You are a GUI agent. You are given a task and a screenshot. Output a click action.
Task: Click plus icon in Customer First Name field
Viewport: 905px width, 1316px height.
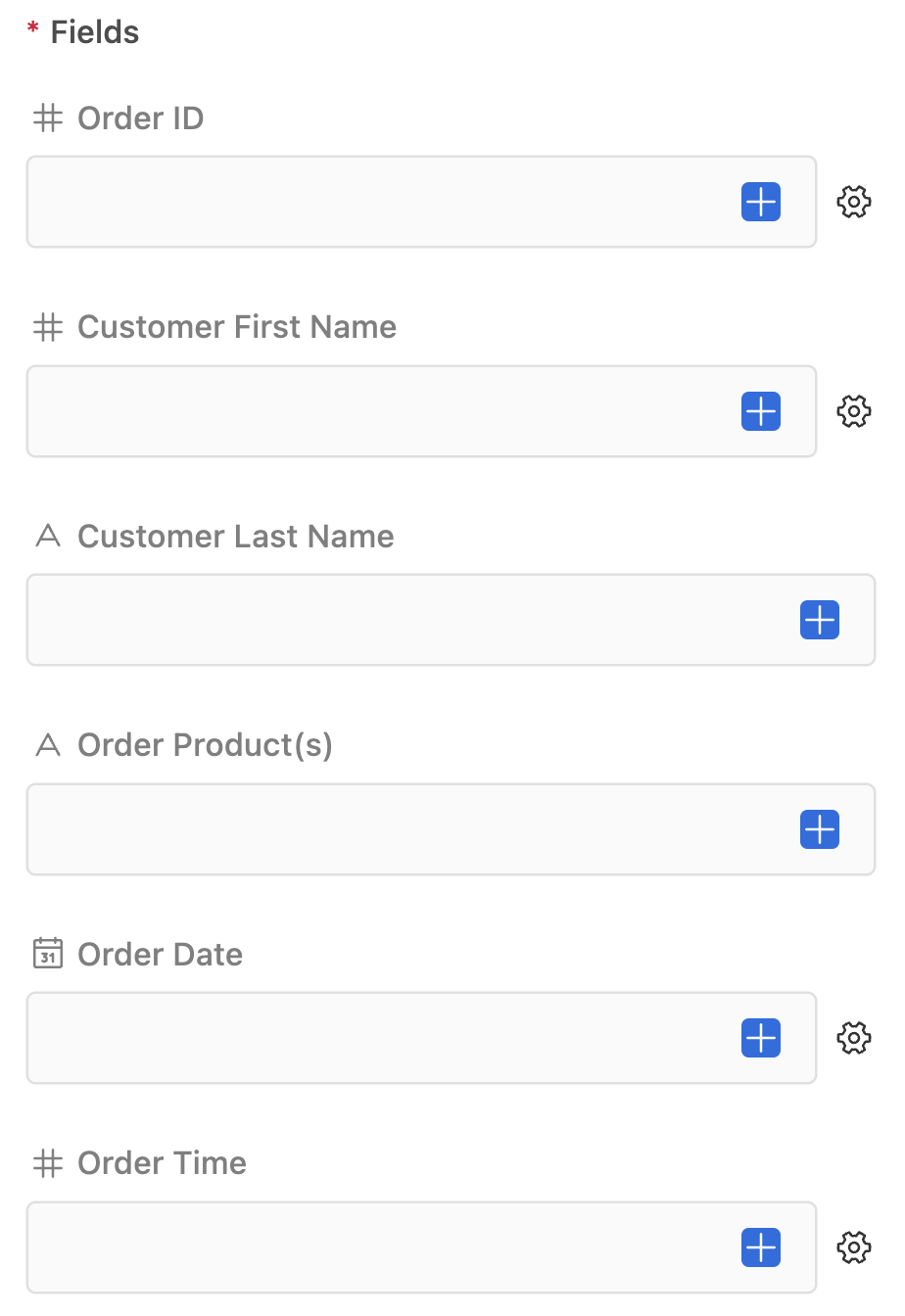(x=761, y=411)
